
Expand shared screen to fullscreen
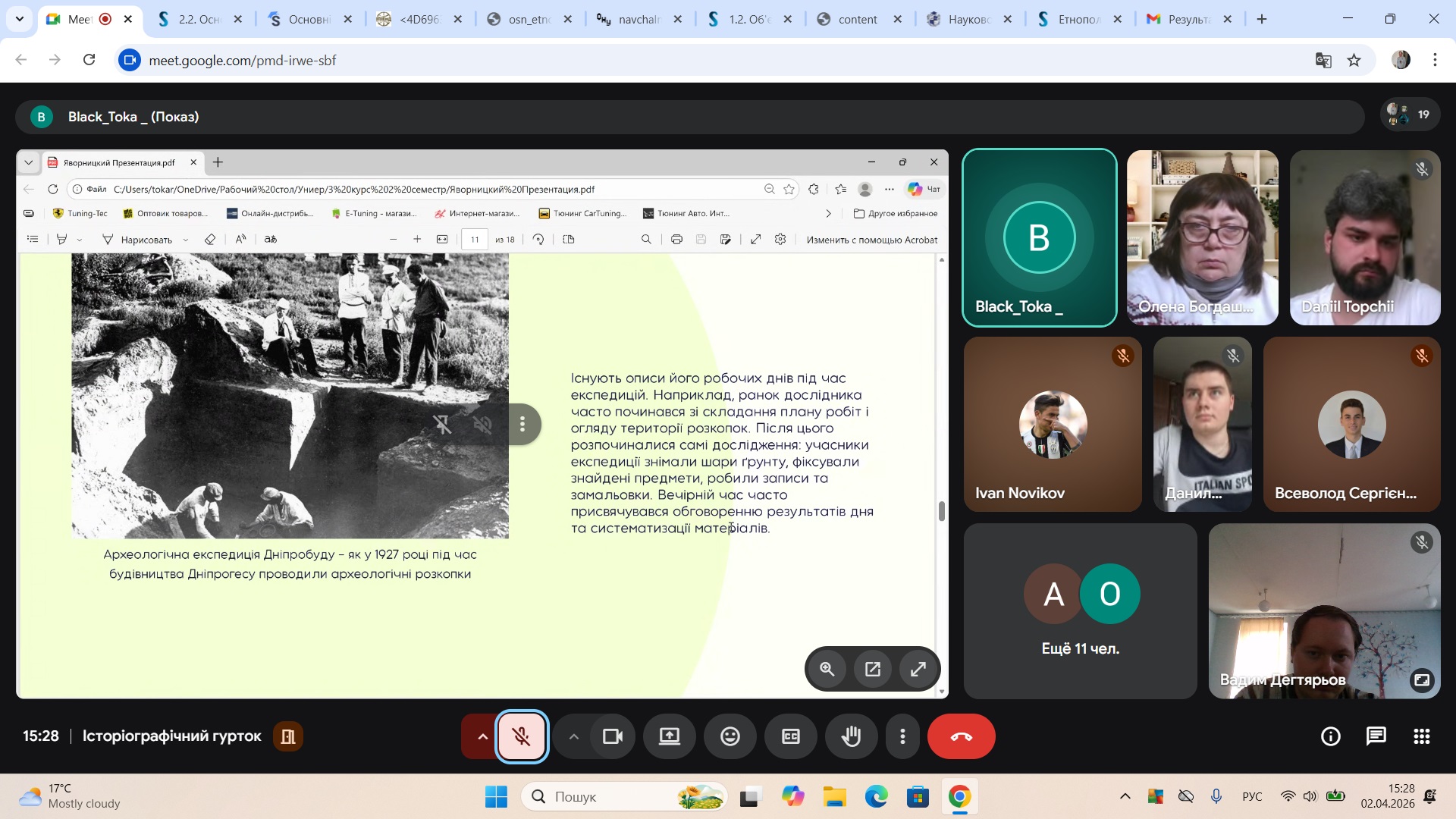click(x=918, y=669)
